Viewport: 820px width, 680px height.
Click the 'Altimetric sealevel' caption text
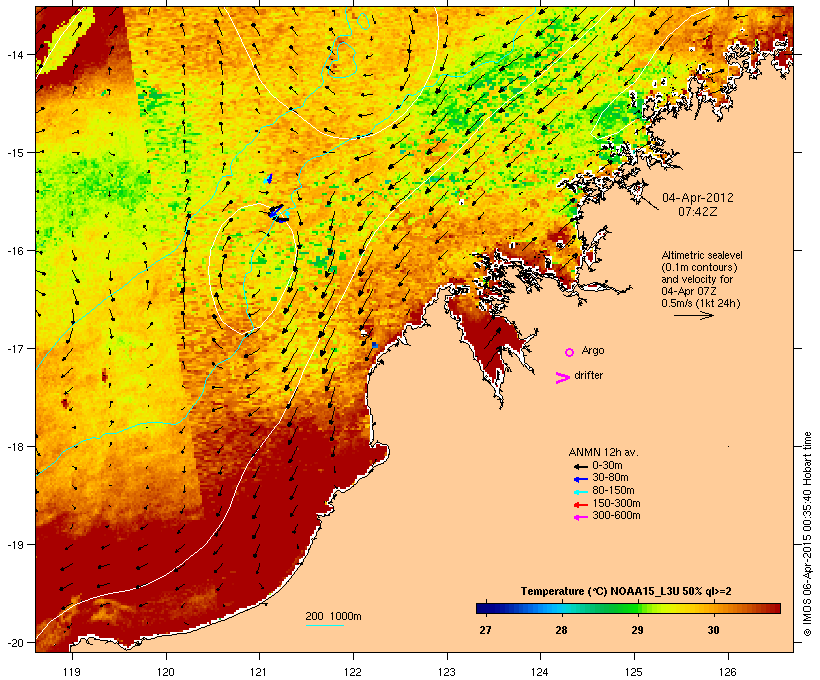(702, 255)
